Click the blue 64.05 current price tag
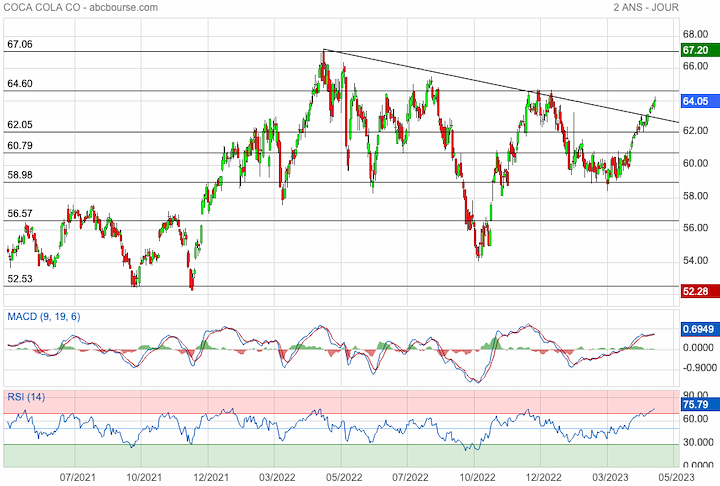720x486 pixels. click(700, 101)
